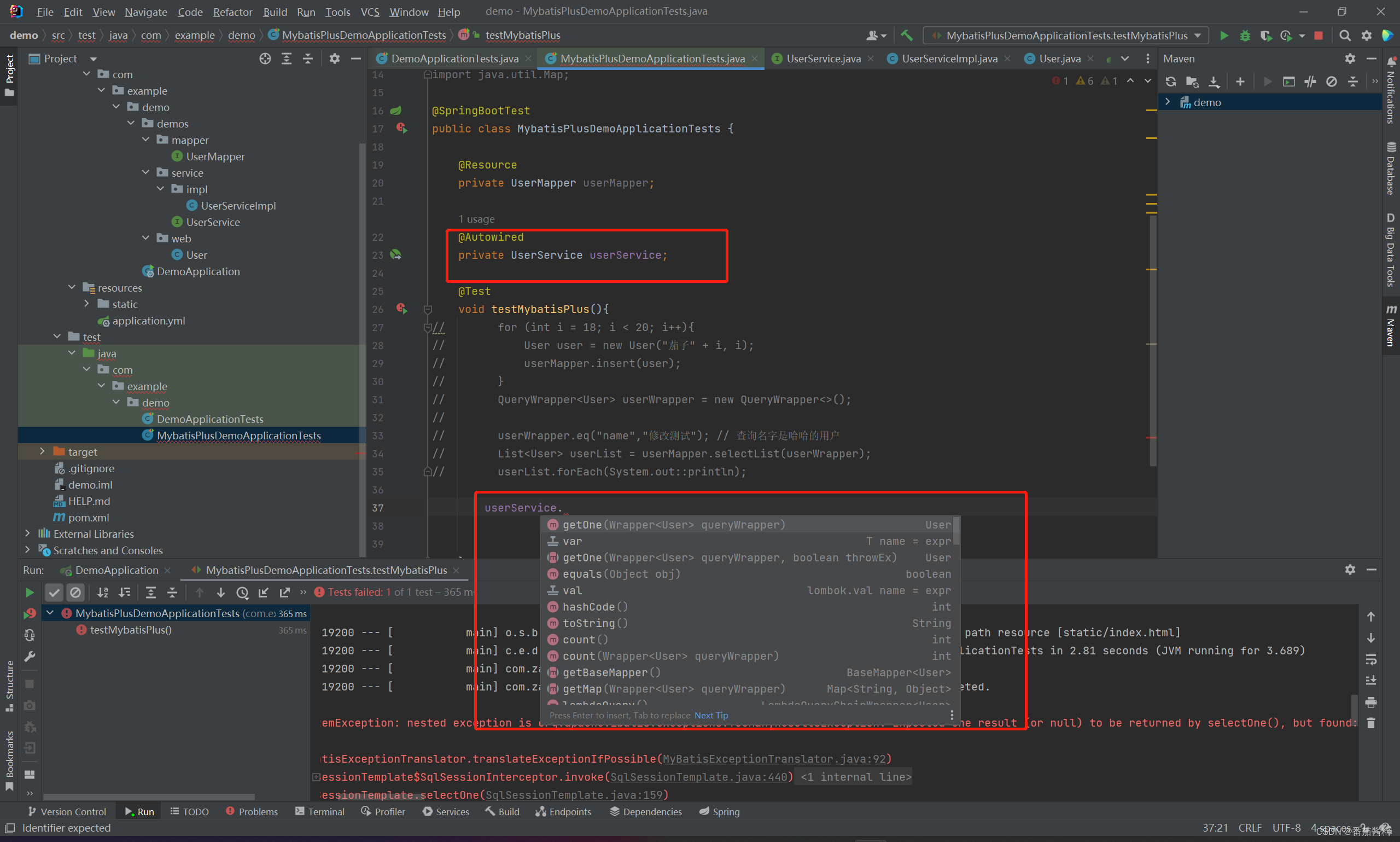Show hidden editor tabs dropdown chevron

coord(1125,59)
